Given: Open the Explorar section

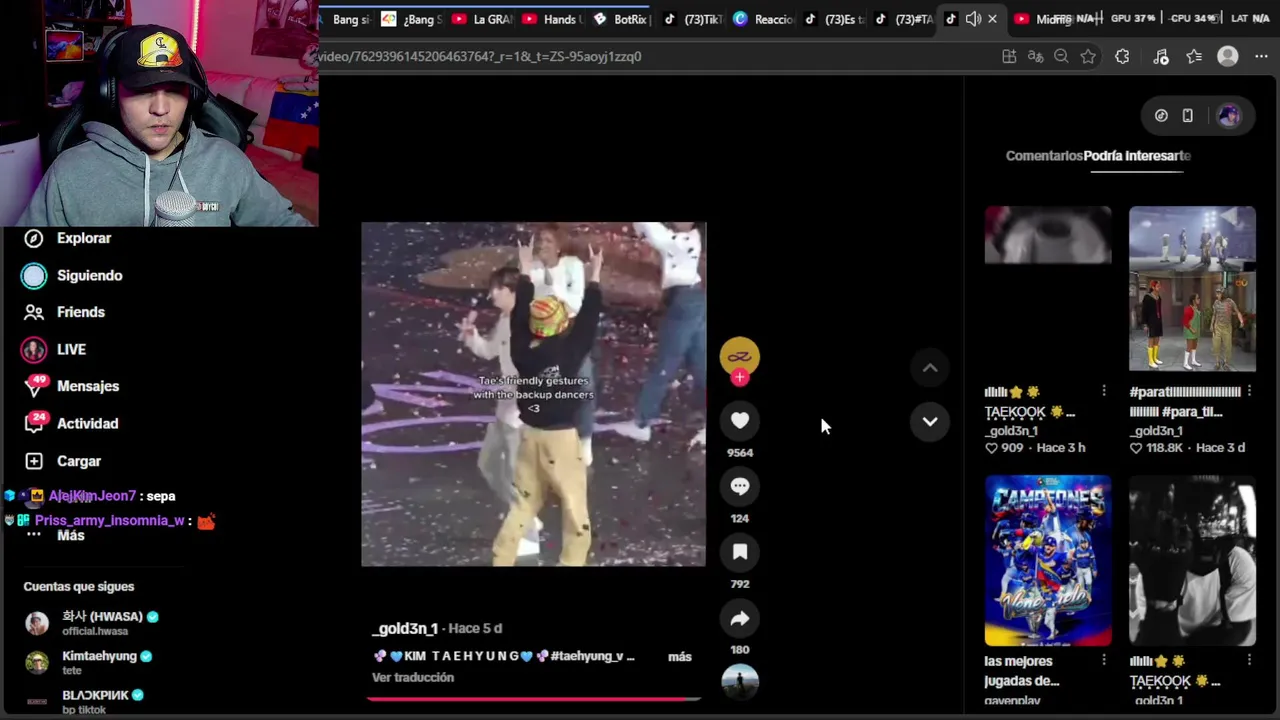Looking at the screenshot, I should click(x=68, y=238).
